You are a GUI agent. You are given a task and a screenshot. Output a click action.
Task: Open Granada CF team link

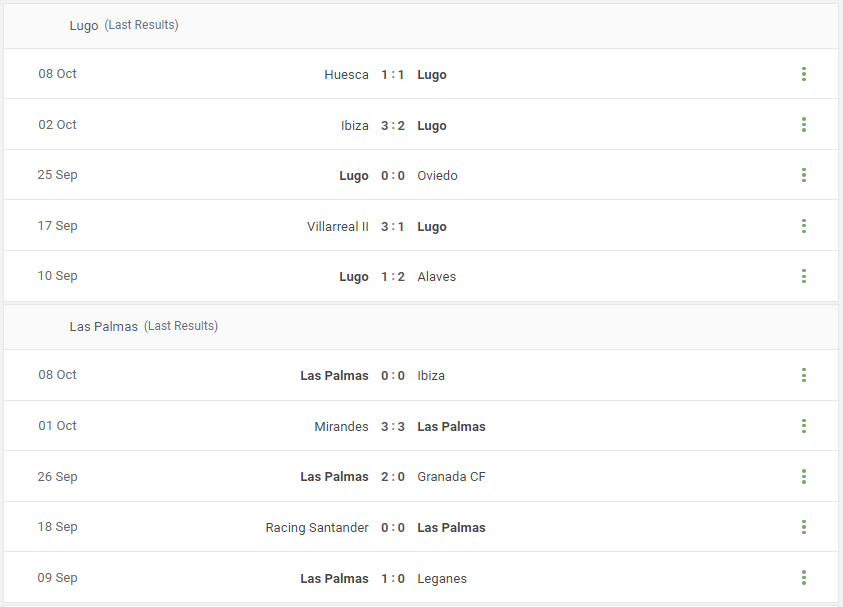click(x=451, y=477)
